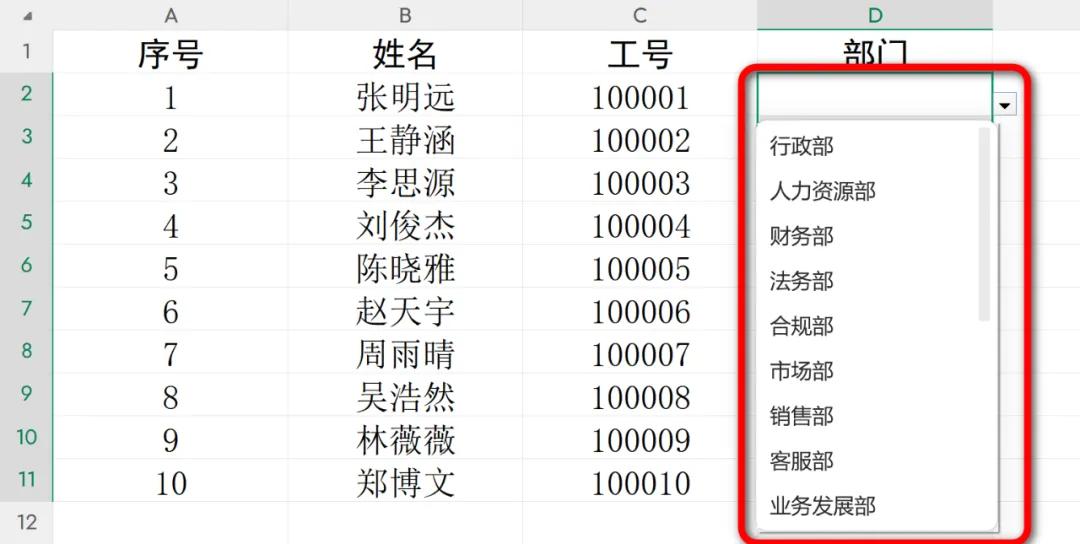
Task: Click the active empty cell D2
Action: (x=875, y=94)
